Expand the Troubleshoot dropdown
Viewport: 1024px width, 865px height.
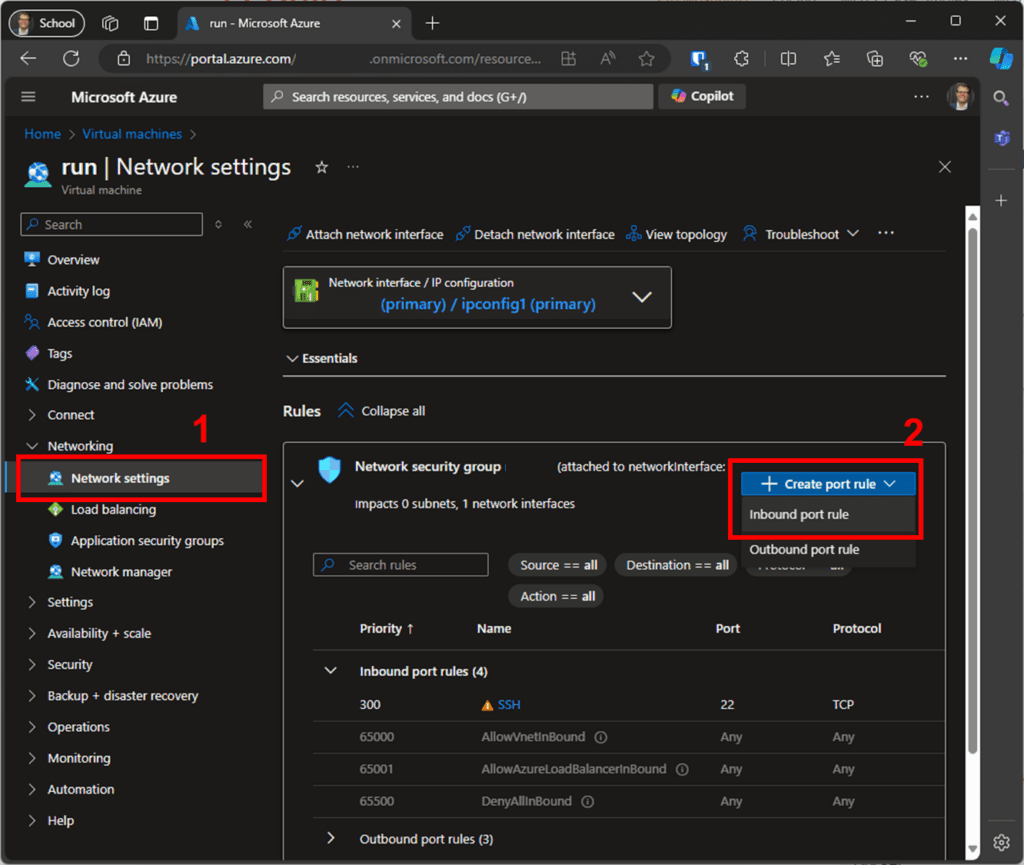(x=854, y=234)
